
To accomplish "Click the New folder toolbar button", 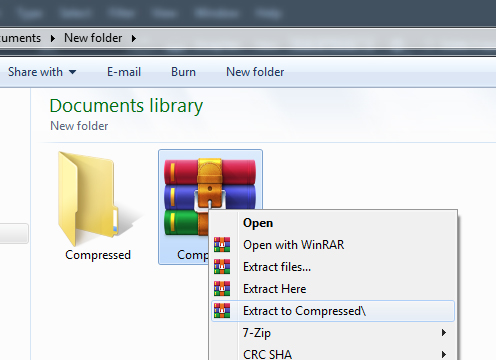I will point(255,72).
